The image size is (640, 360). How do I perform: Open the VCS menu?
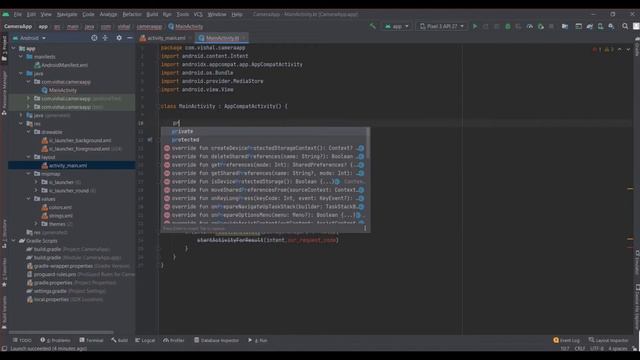tap(198, 14)
